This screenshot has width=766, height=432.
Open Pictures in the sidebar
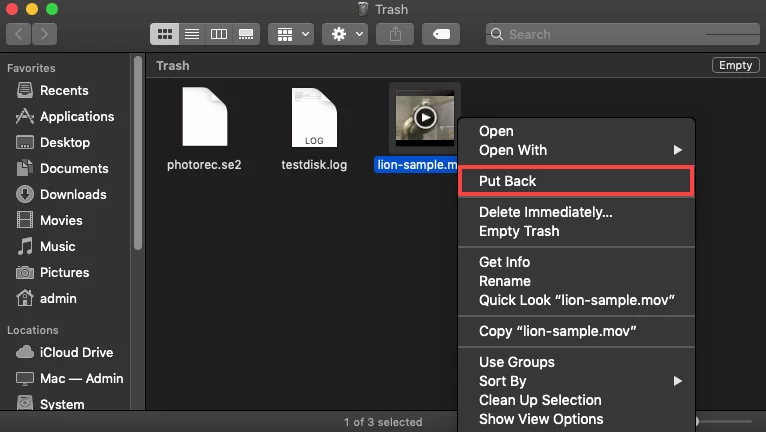tap(52, 272)
